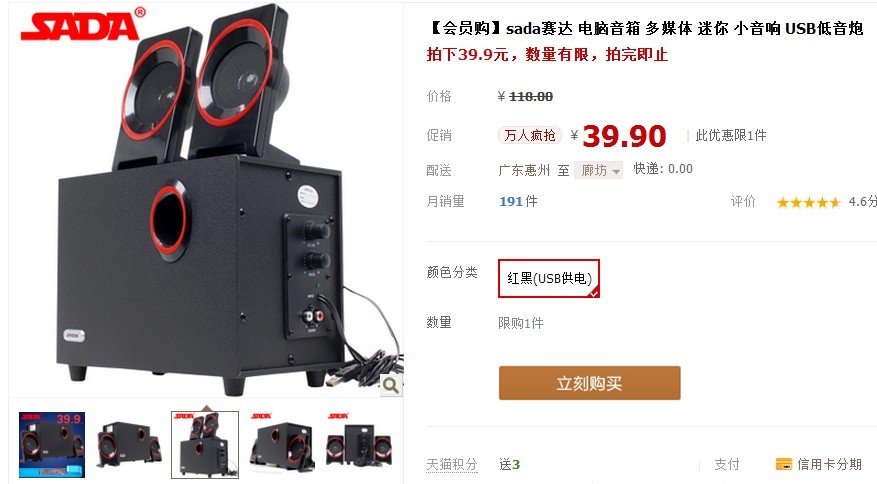This screenshot has height=484, width=877.
Task: Click the five-star rating icons
Action: 808,202
